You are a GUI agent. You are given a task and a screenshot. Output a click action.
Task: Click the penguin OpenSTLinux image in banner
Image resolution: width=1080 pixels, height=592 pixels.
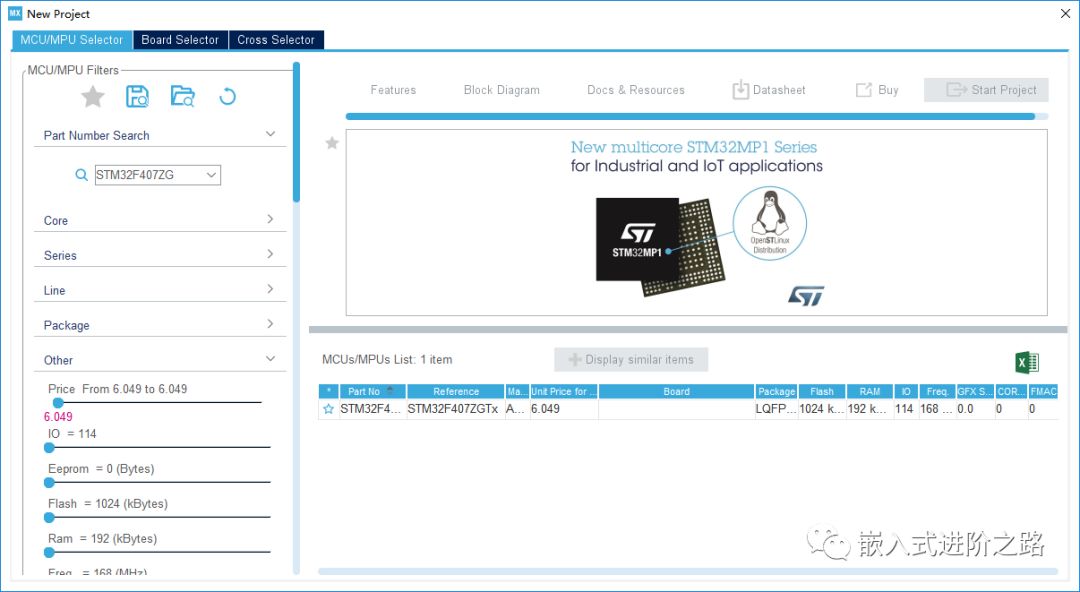(x=769, y=223)
